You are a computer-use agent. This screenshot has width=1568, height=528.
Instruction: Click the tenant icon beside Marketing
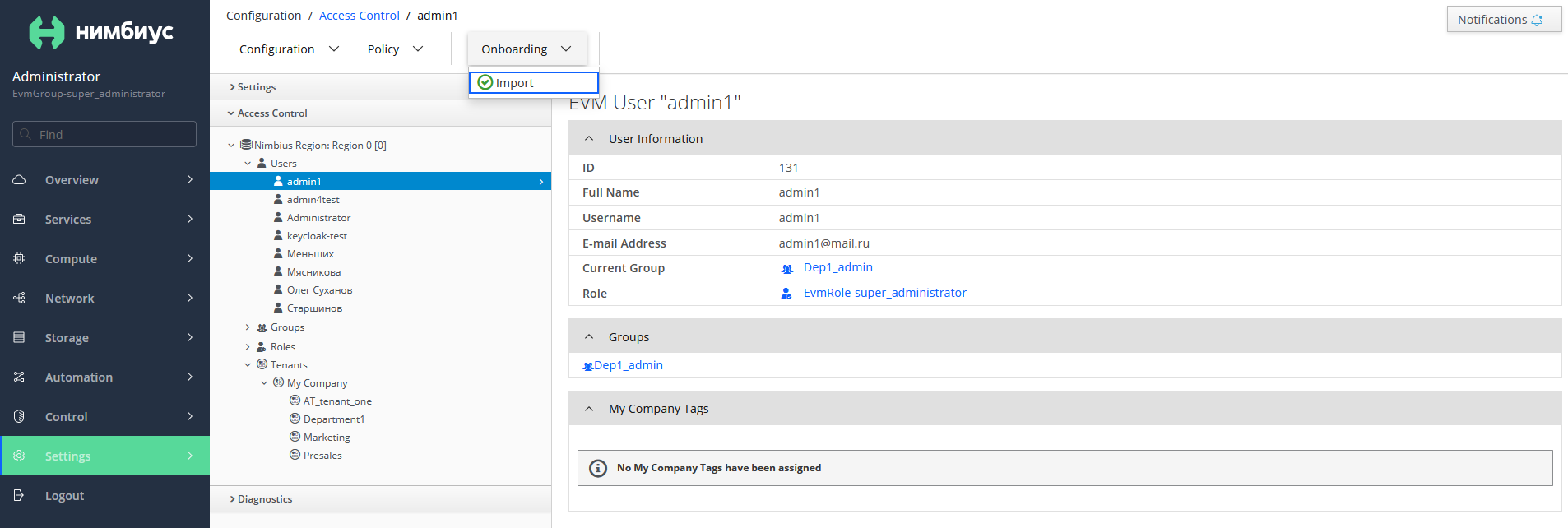[x=295, y=437]
